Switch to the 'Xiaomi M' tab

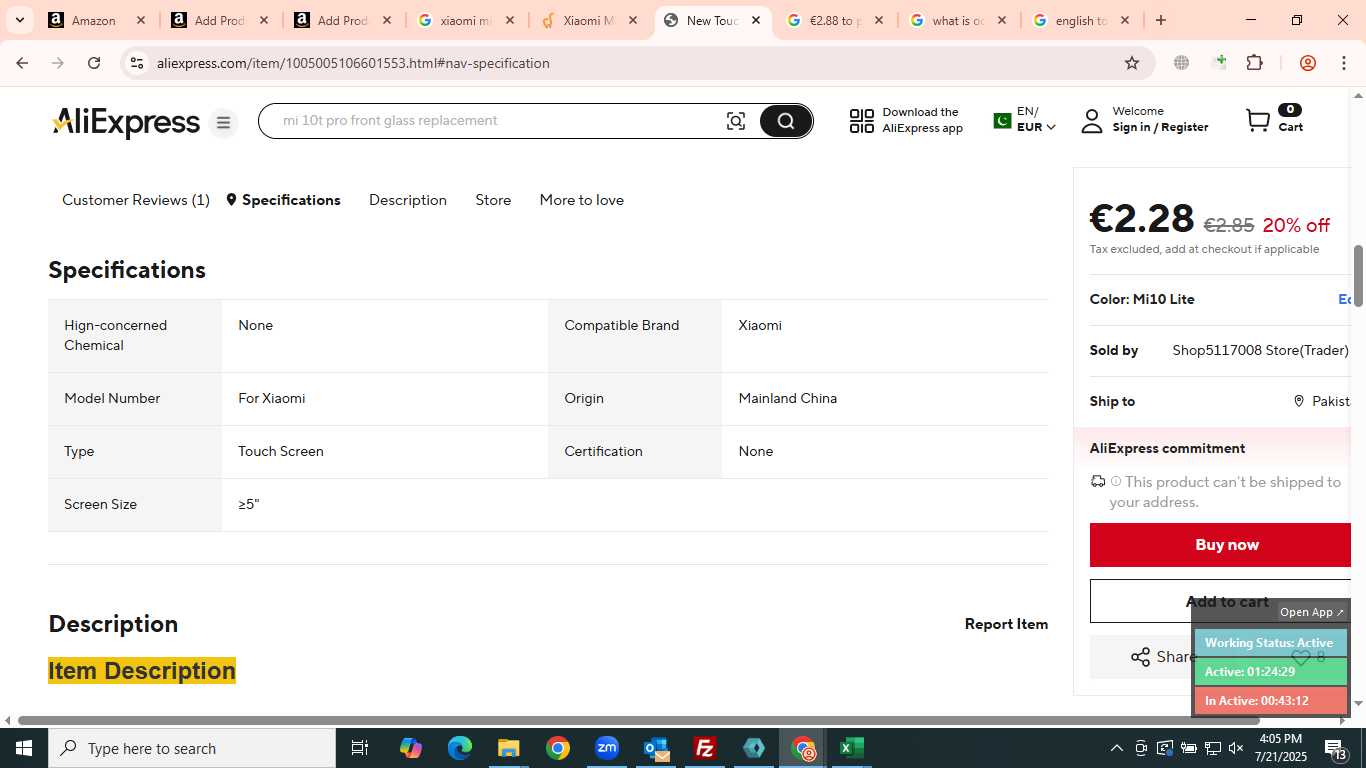point(590,20)
